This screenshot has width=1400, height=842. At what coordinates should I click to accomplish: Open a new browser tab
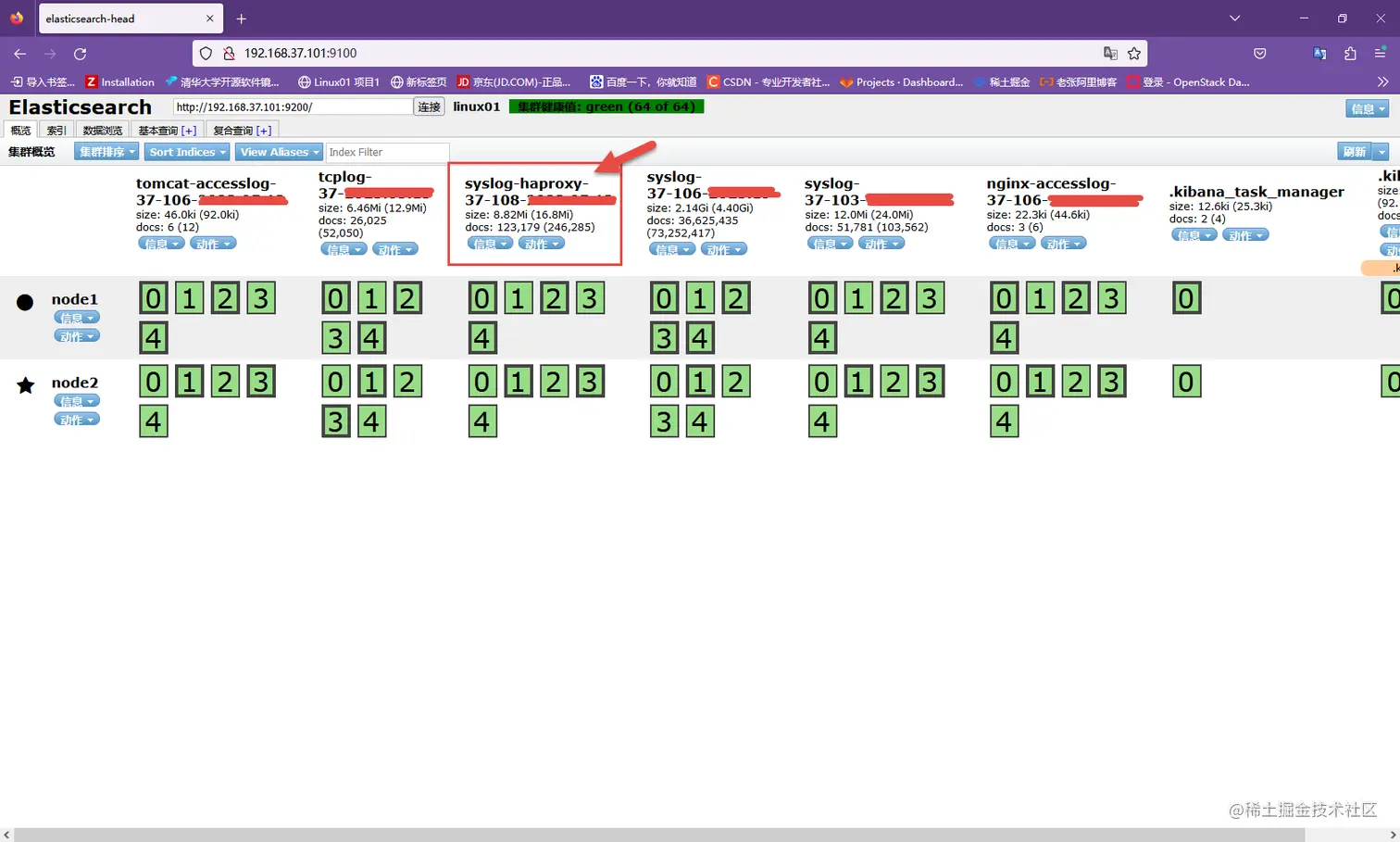tap(242, 19)
